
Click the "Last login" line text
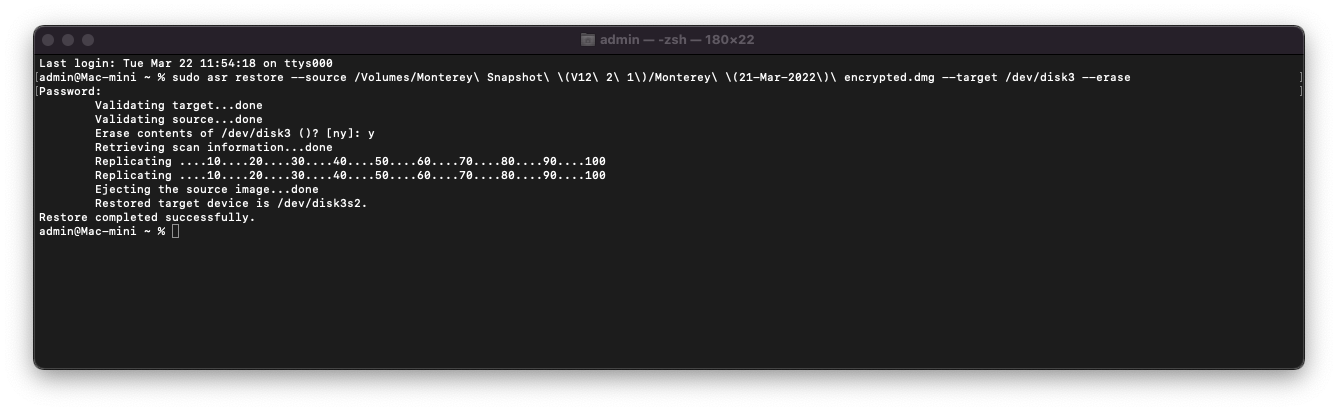coord(185,63)
